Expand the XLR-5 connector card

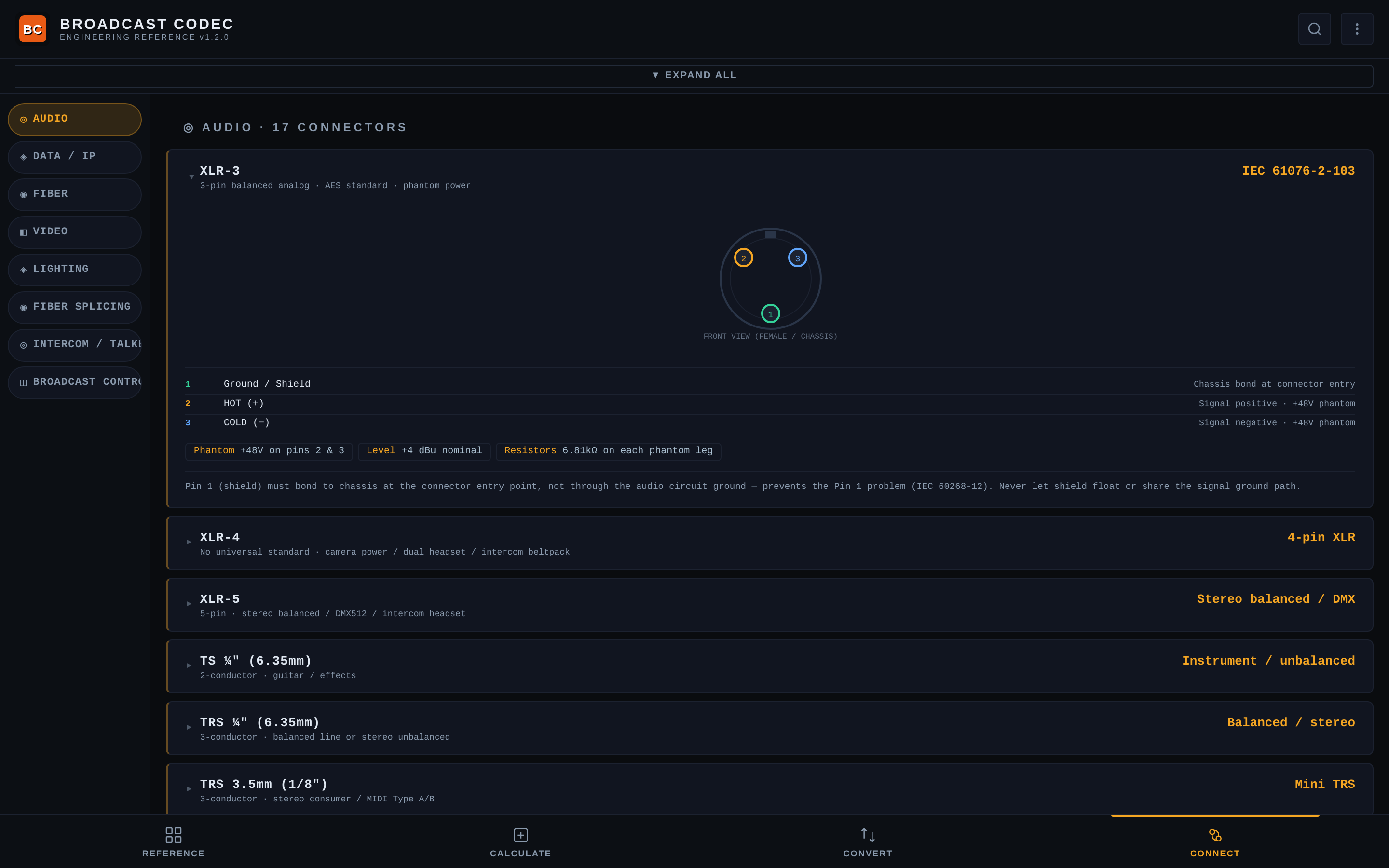tap(770, 605)
